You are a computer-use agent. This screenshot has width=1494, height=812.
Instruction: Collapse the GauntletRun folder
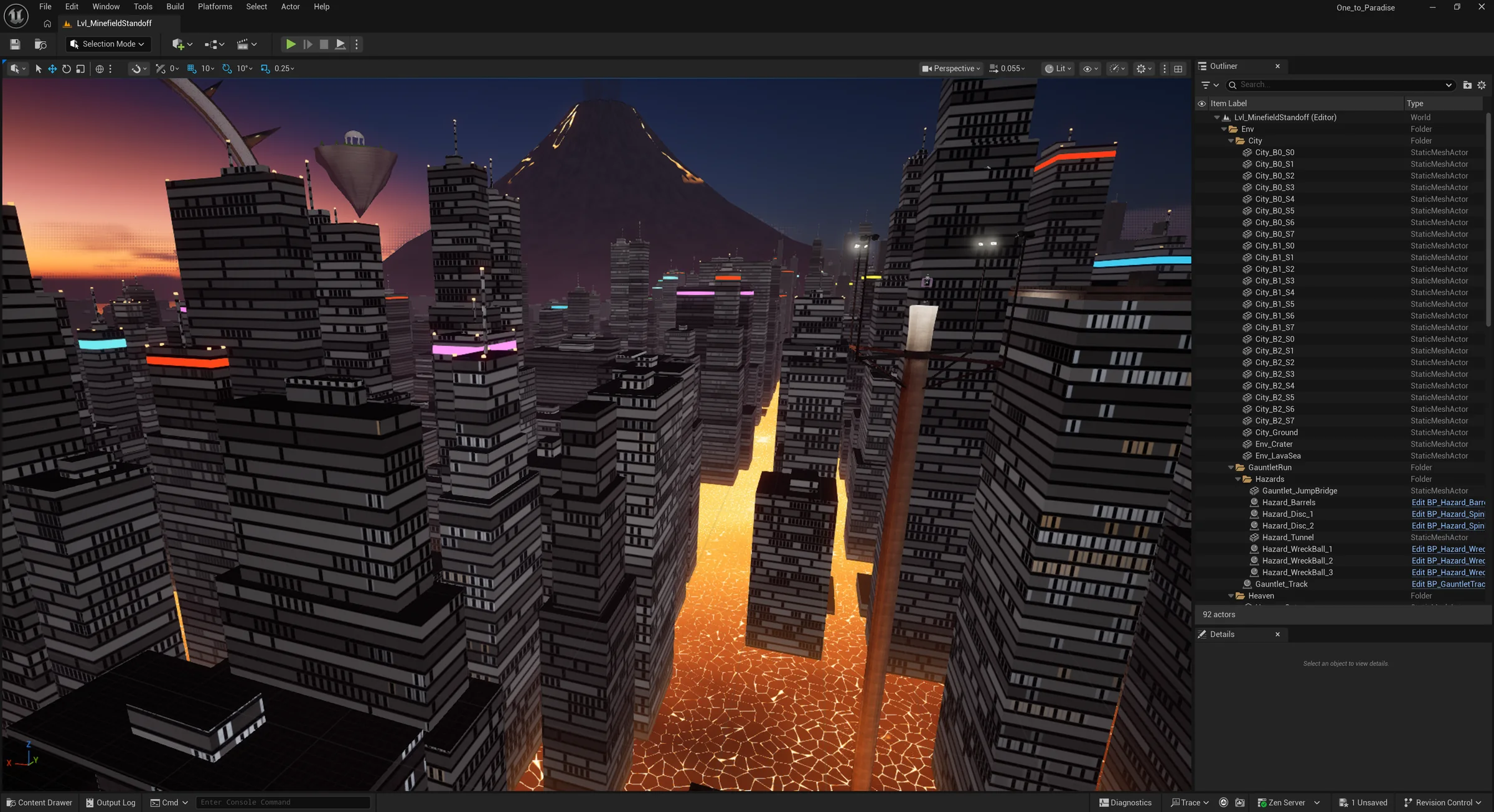[x=1231, y=468]
